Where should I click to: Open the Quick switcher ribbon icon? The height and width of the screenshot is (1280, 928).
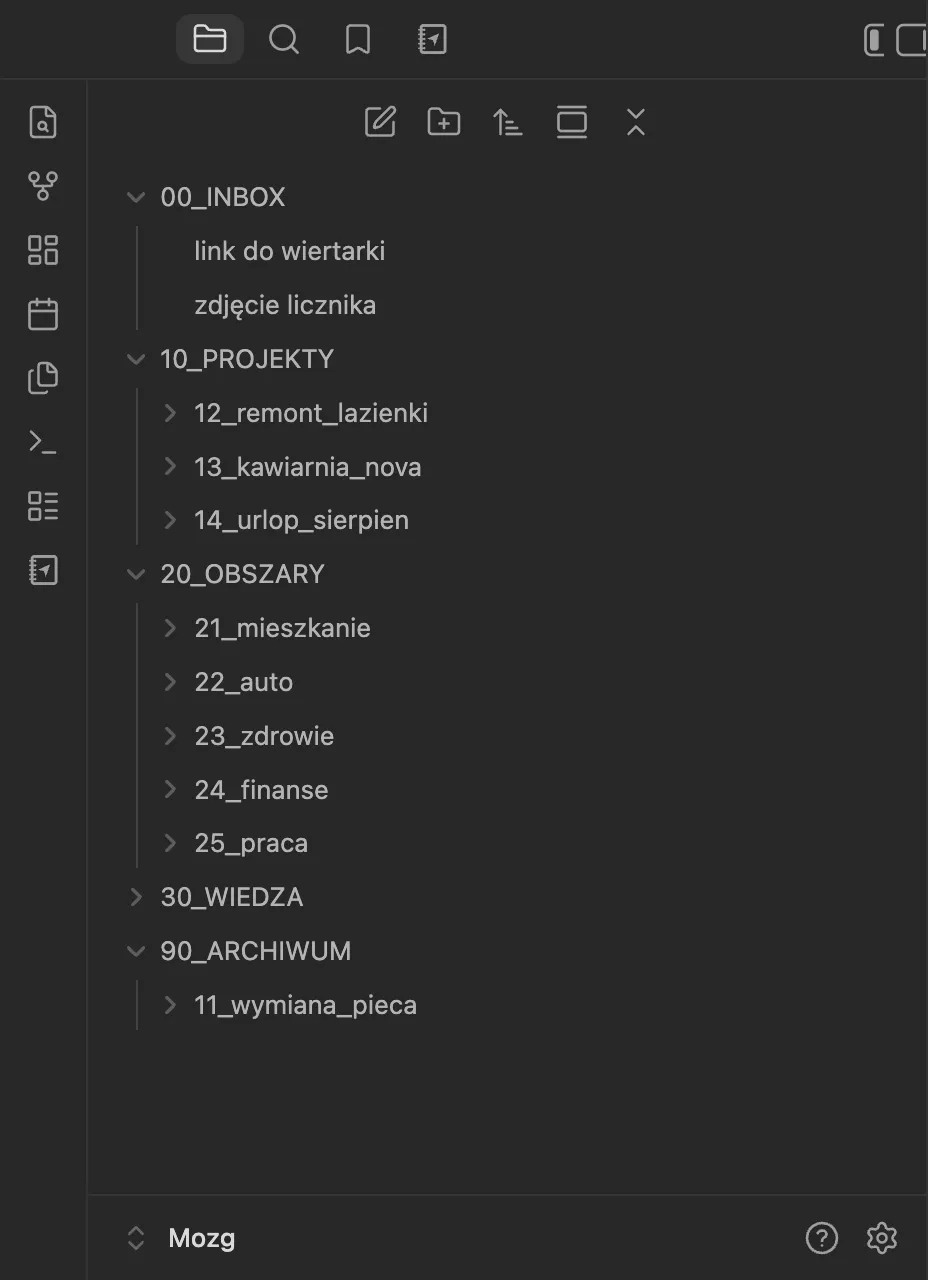[43, 121]
